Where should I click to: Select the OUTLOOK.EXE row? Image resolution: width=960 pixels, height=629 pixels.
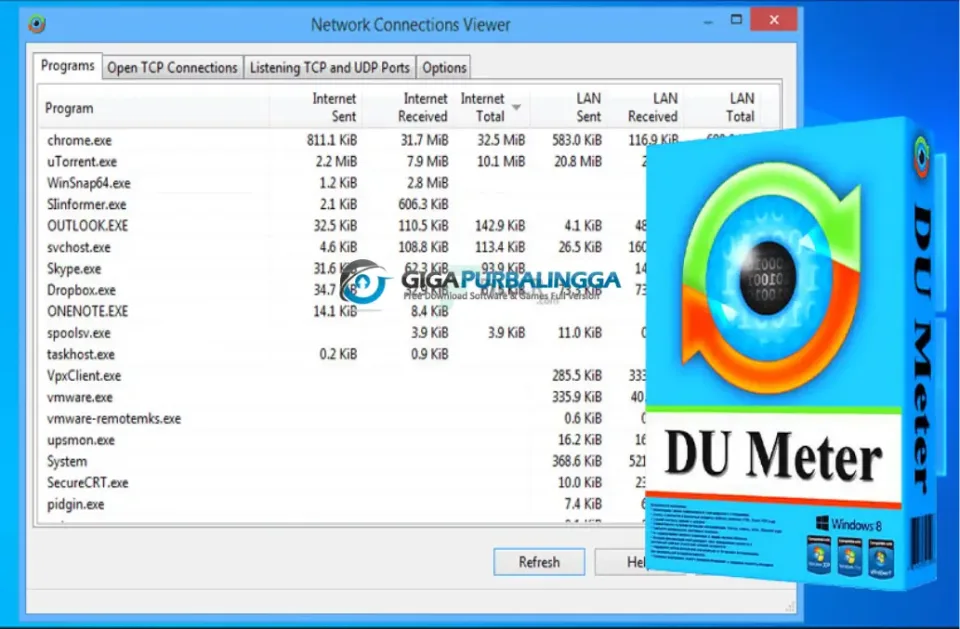coord(343,226)
